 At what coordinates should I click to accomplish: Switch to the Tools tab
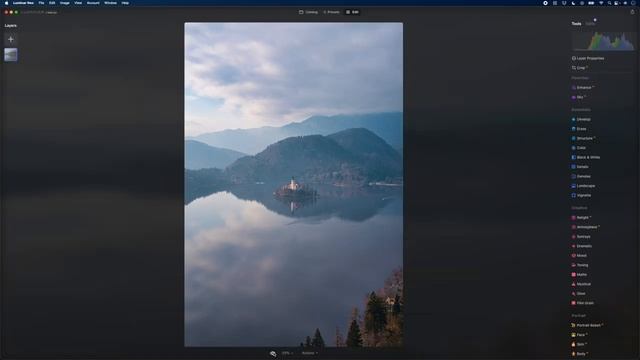tap(576, 24)
